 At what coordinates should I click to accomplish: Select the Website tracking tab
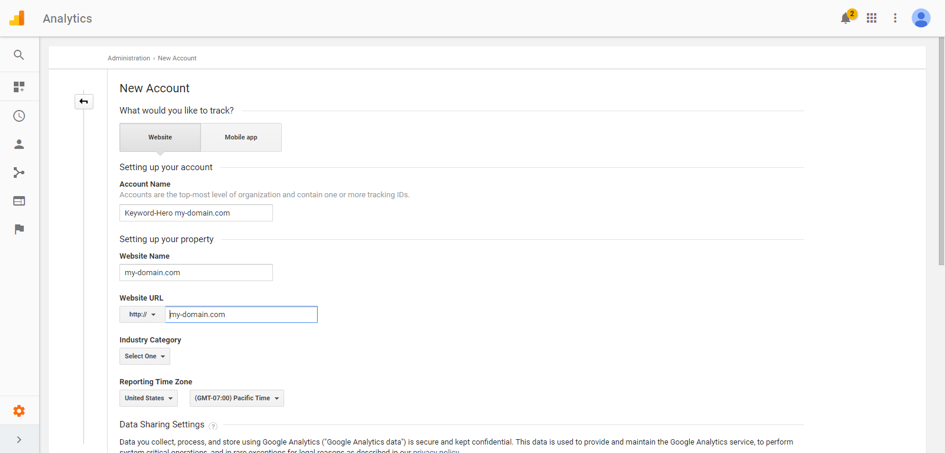pos(160,137)
